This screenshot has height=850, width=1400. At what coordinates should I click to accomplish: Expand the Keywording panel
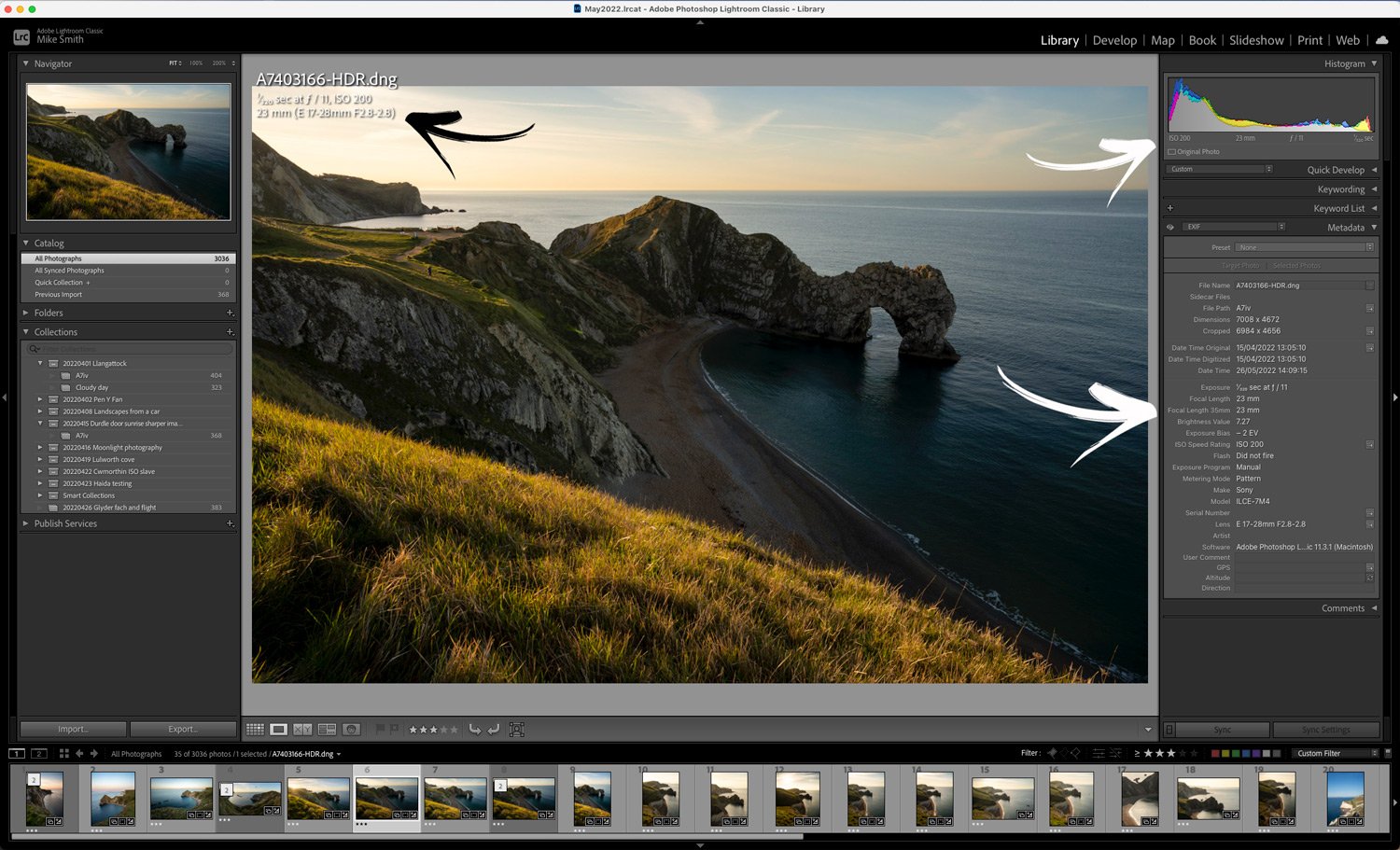tap(1374, 189)
